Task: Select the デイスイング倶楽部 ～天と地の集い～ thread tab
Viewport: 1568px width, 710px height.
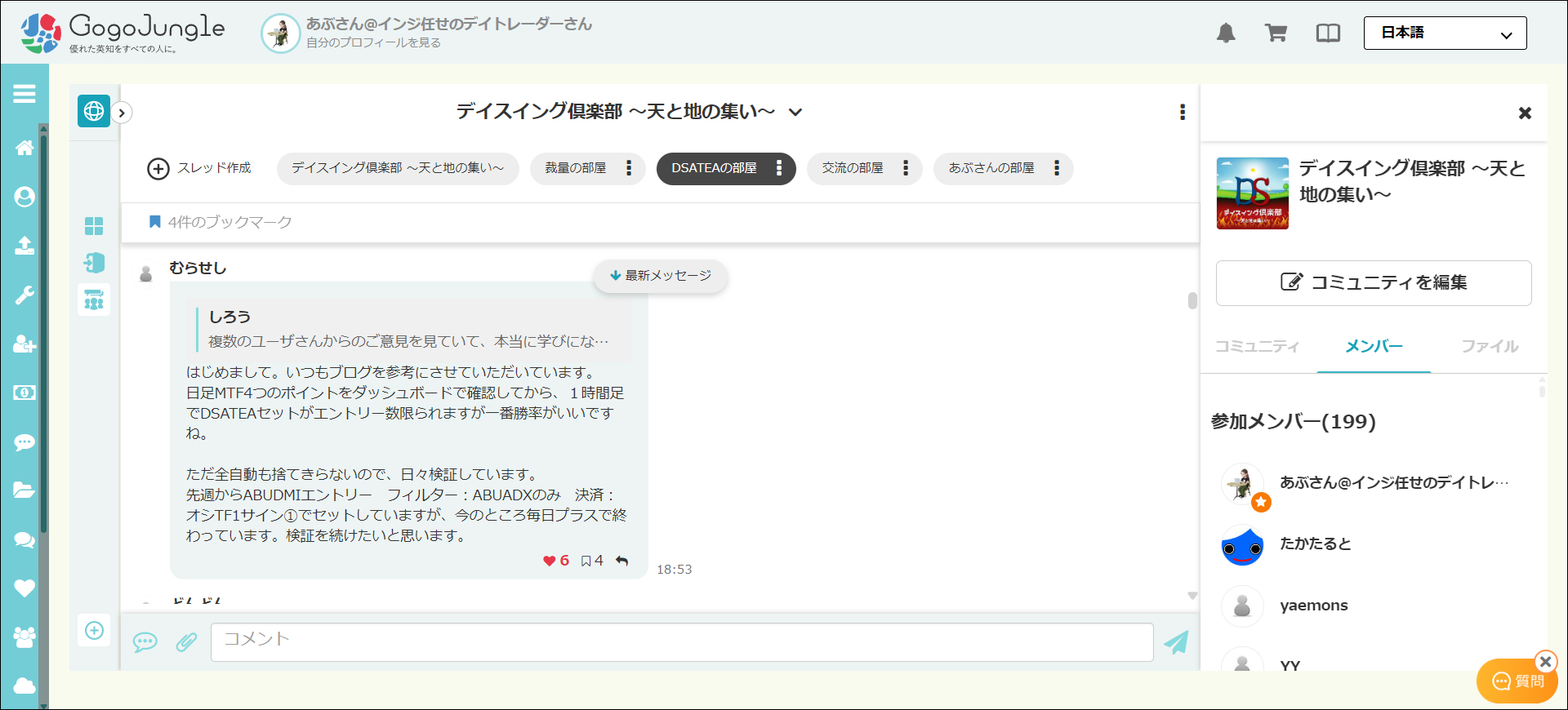Action: [398, 168]
